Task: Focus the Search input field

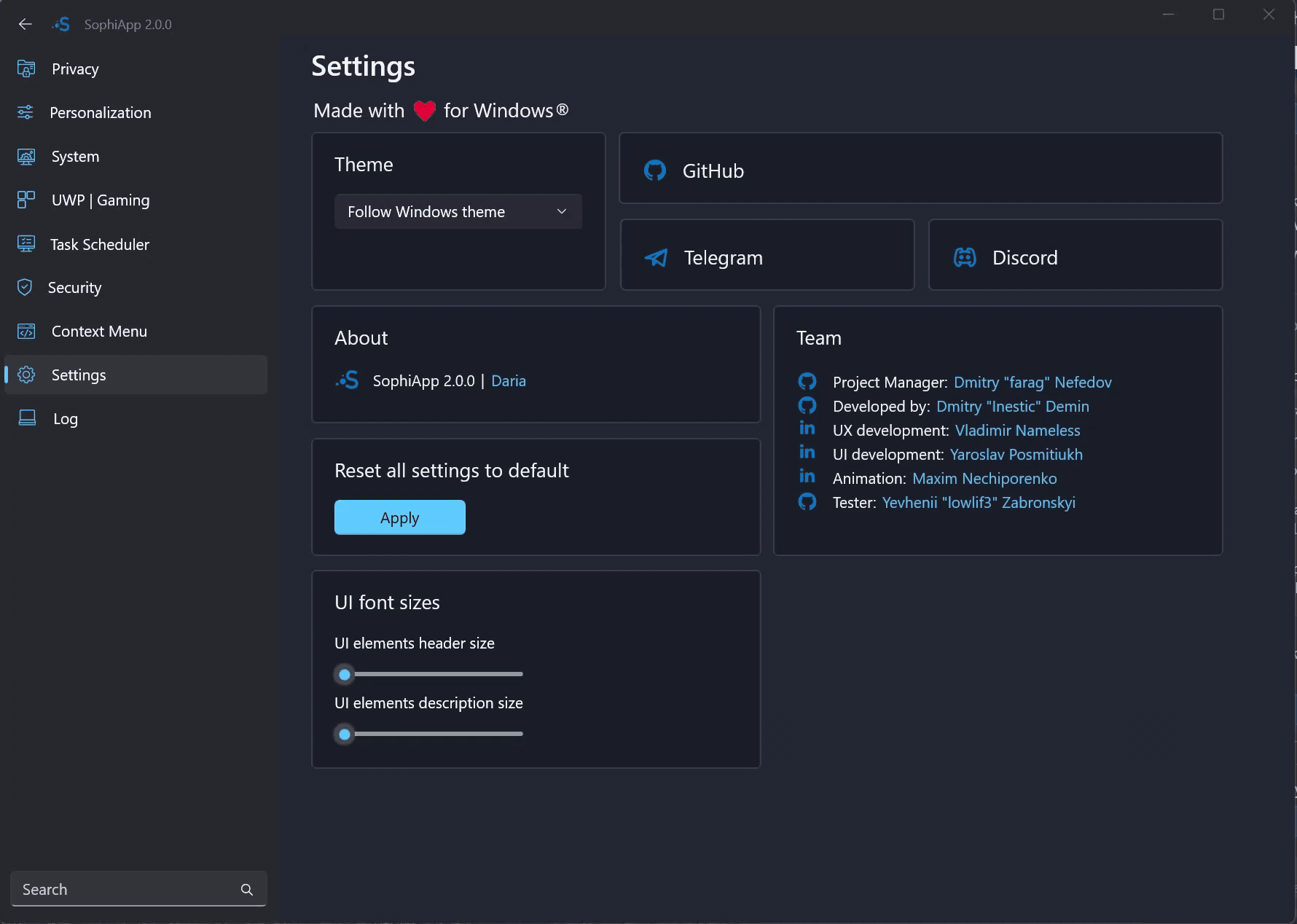Action: click(x=124, y=890)
